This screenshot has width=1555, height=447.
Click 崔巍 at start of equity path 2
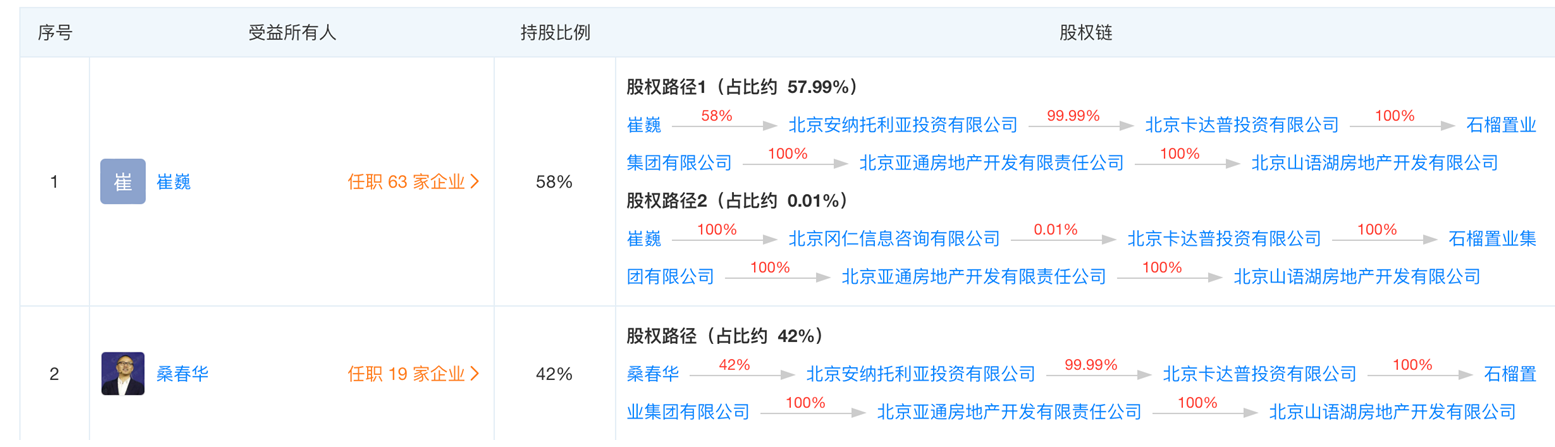click(644, 239)
